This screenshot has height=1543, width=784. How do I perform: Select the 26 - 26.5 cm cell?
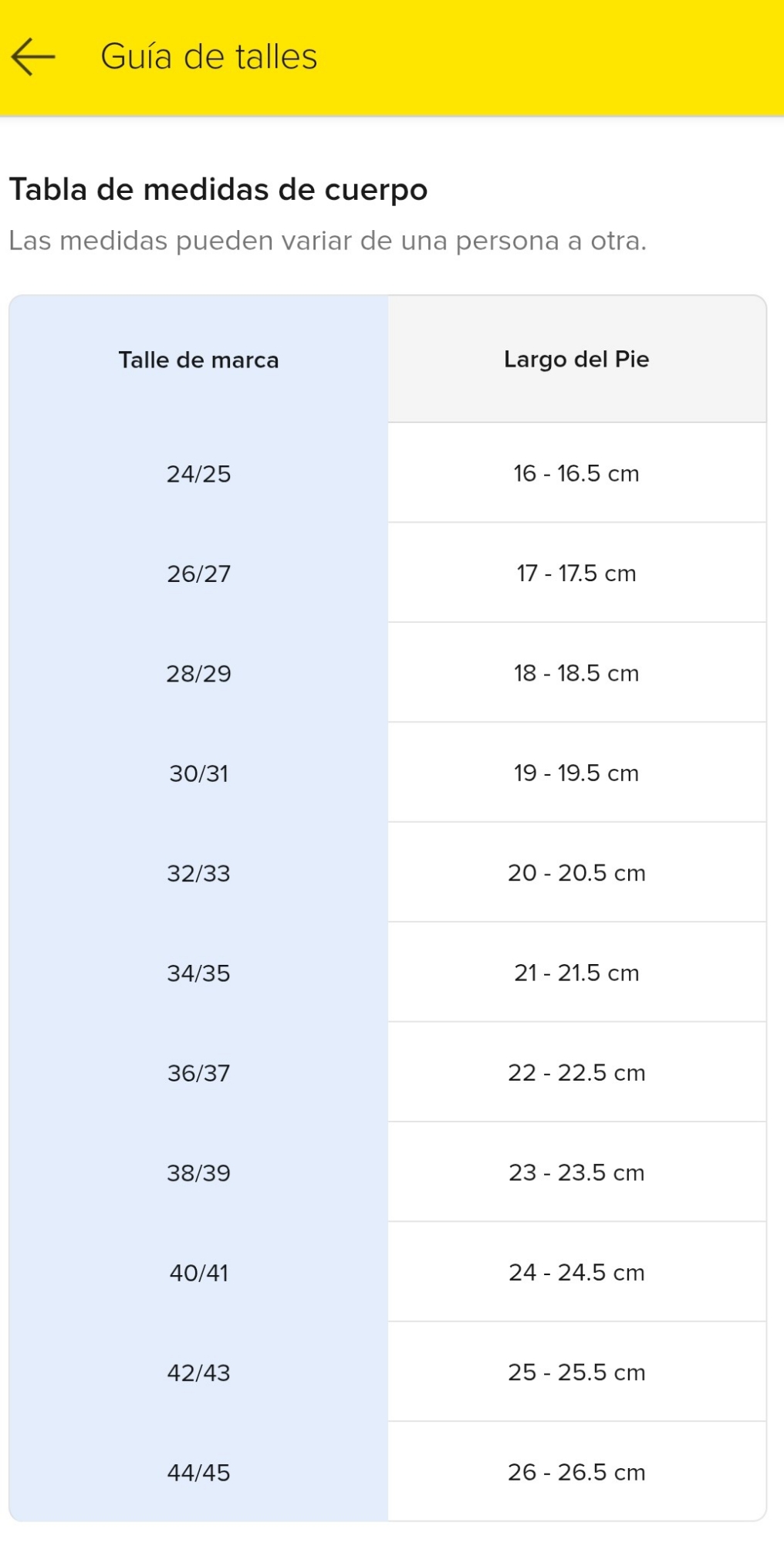coord(576,1472)
